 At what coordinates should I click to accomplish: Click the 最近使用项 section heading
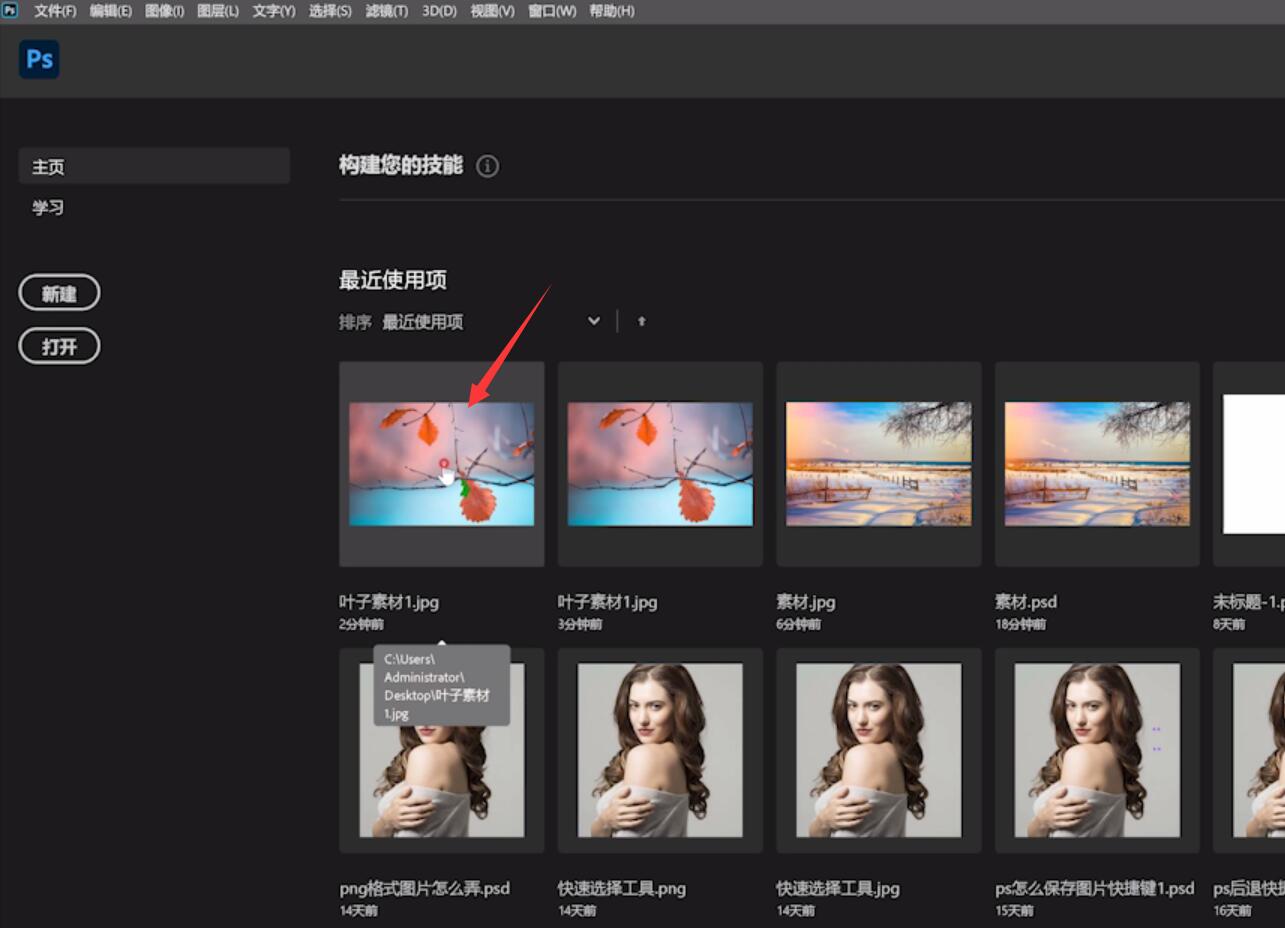tap(393, 281)
